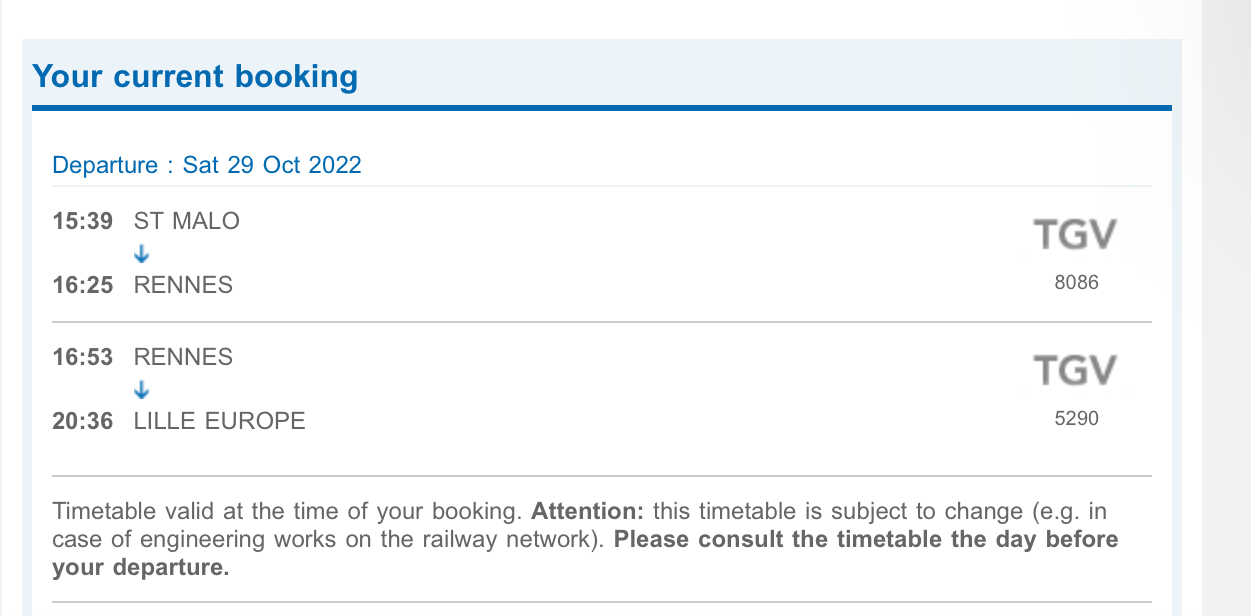This screenshot has width=1251, height=616.
Task: Click the blue arrow below ST MALO
Action: tap(141, 254)
